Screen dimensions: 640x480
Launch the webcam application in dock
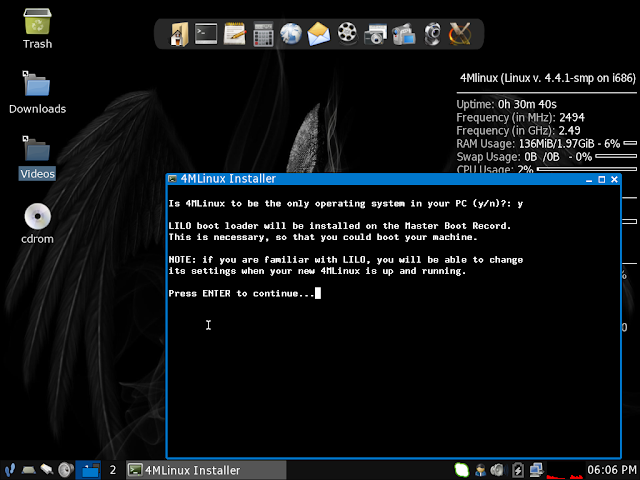432,35
